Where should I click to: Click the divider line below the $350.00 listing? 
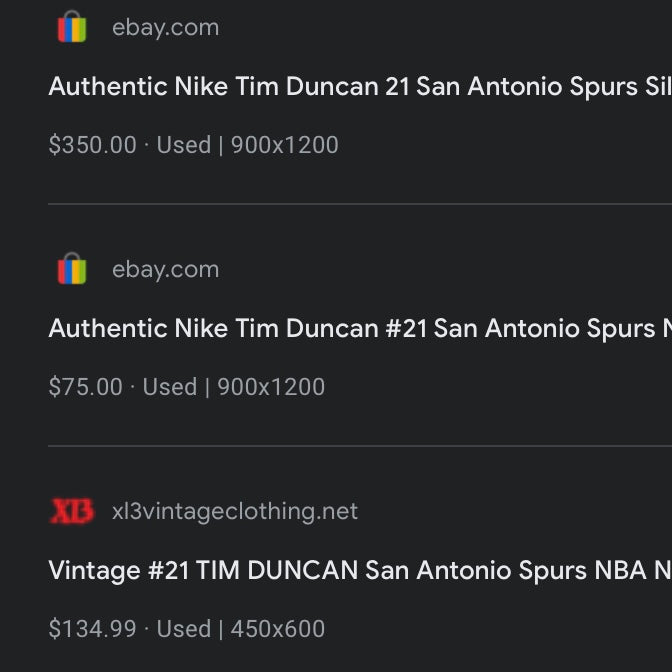coord(360,204)
